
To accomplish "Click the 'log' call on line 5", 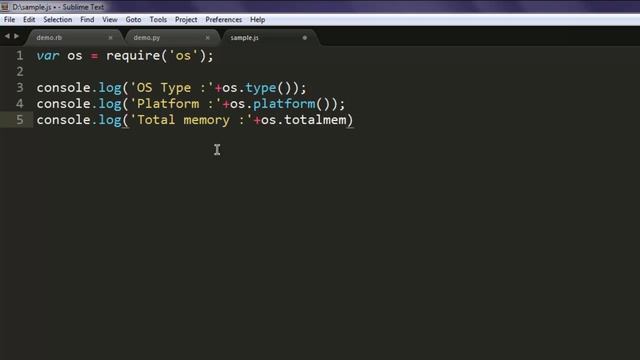I will click(110, 120).
